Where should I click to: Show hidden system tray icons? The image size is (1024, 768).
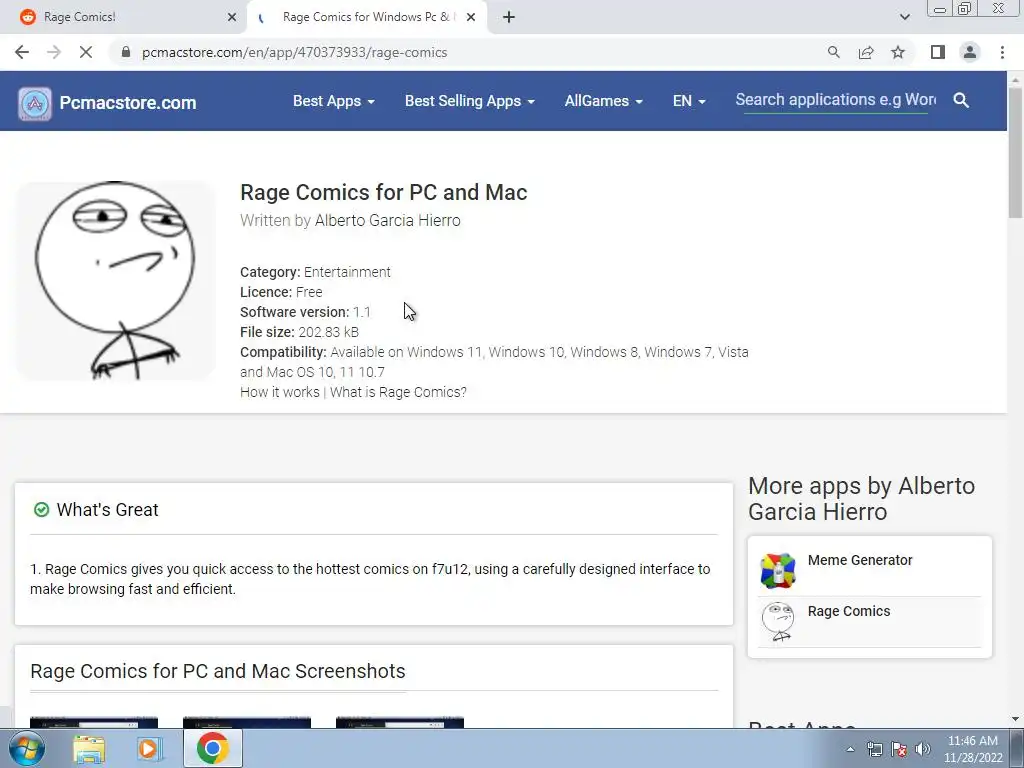tap(850, 750)
